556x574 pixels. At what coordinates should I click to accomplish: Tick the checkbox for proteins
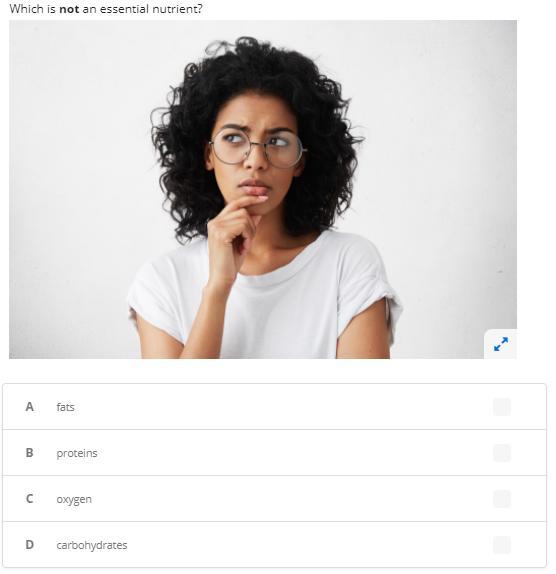pyautogui.click(x=501, y=453)
